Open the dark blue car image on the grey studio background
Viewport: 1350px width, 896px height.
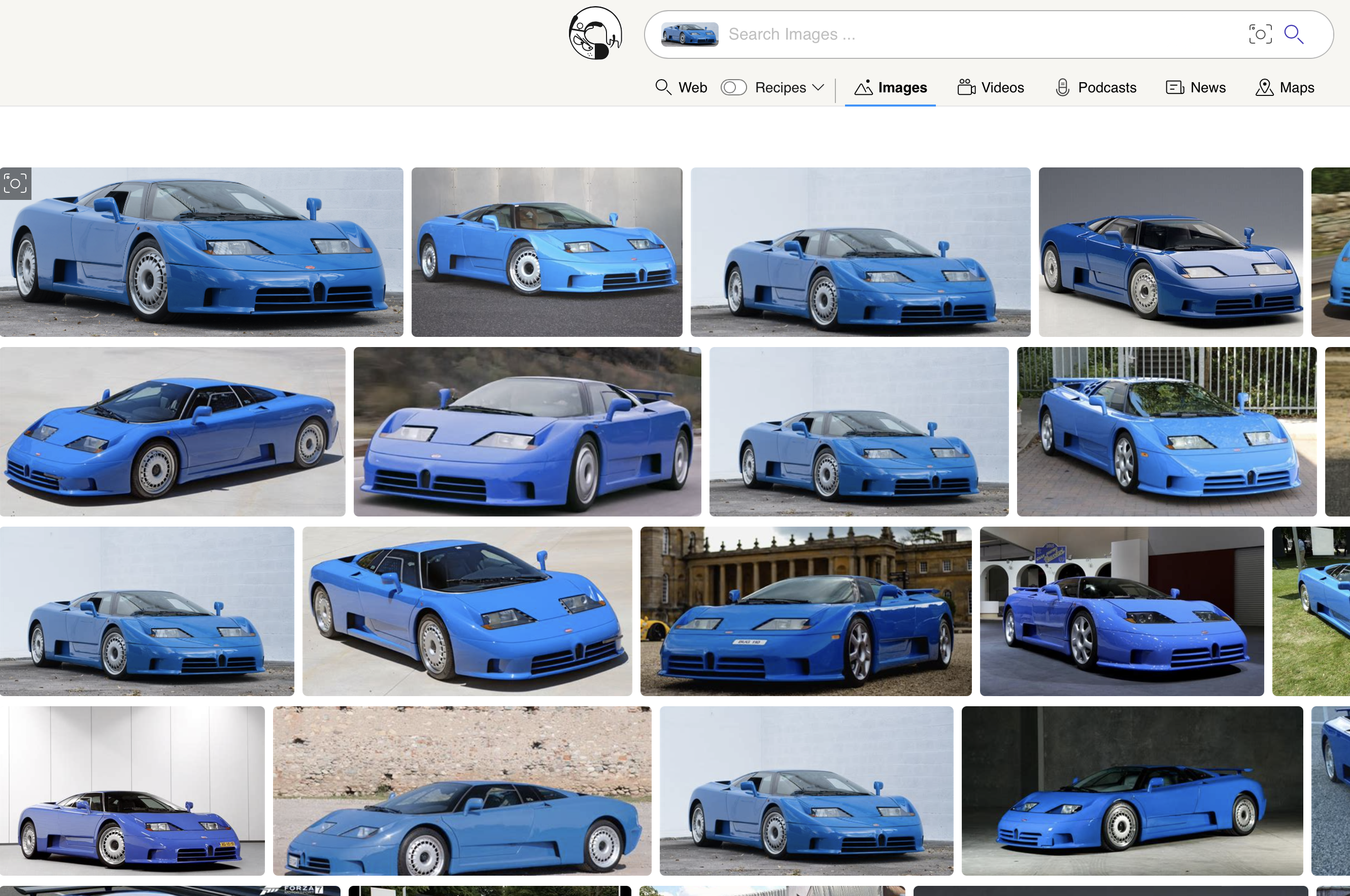[x=1170, y=252]
